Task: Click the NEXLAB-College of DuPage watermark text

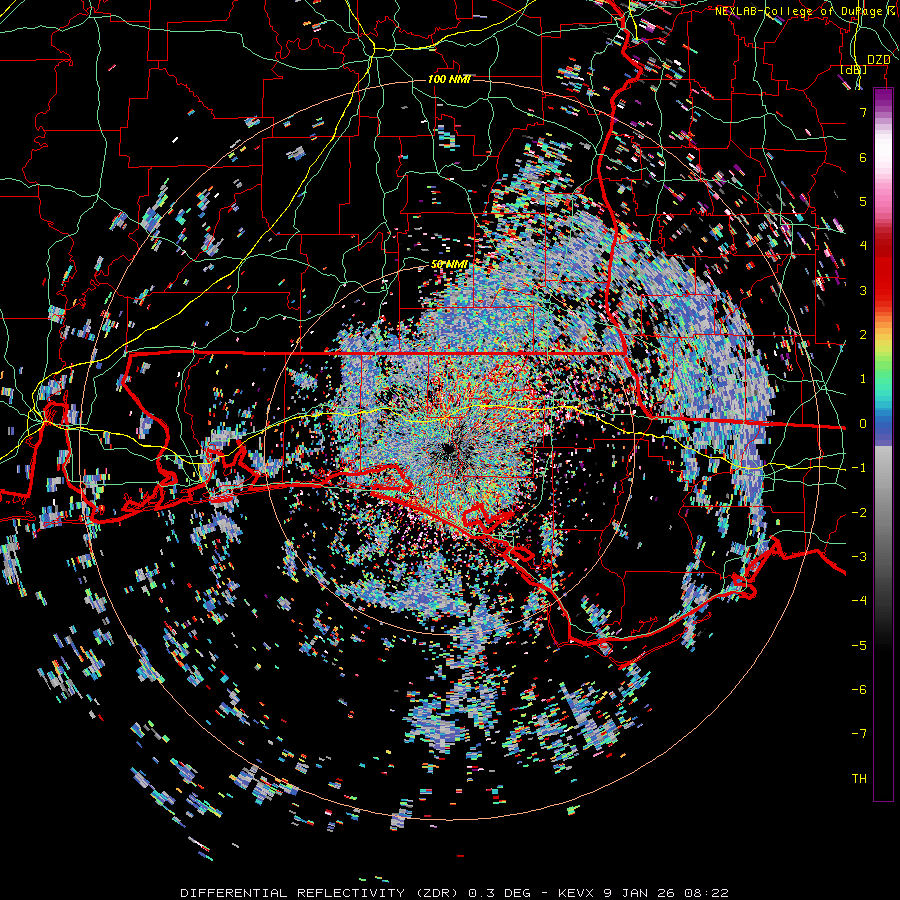Action: [807, 11]
